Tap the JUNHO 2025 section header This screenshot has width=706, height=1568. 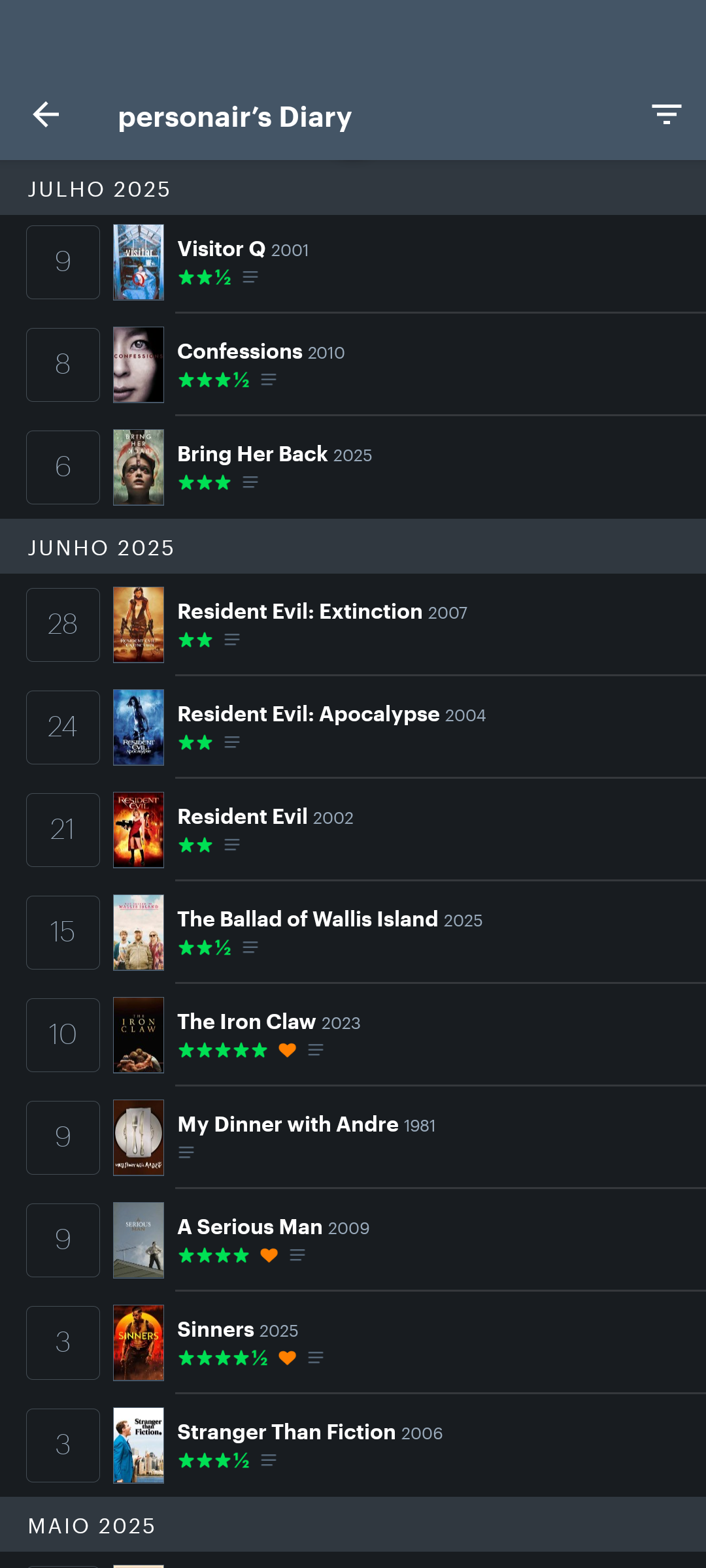tap(353, 547)
